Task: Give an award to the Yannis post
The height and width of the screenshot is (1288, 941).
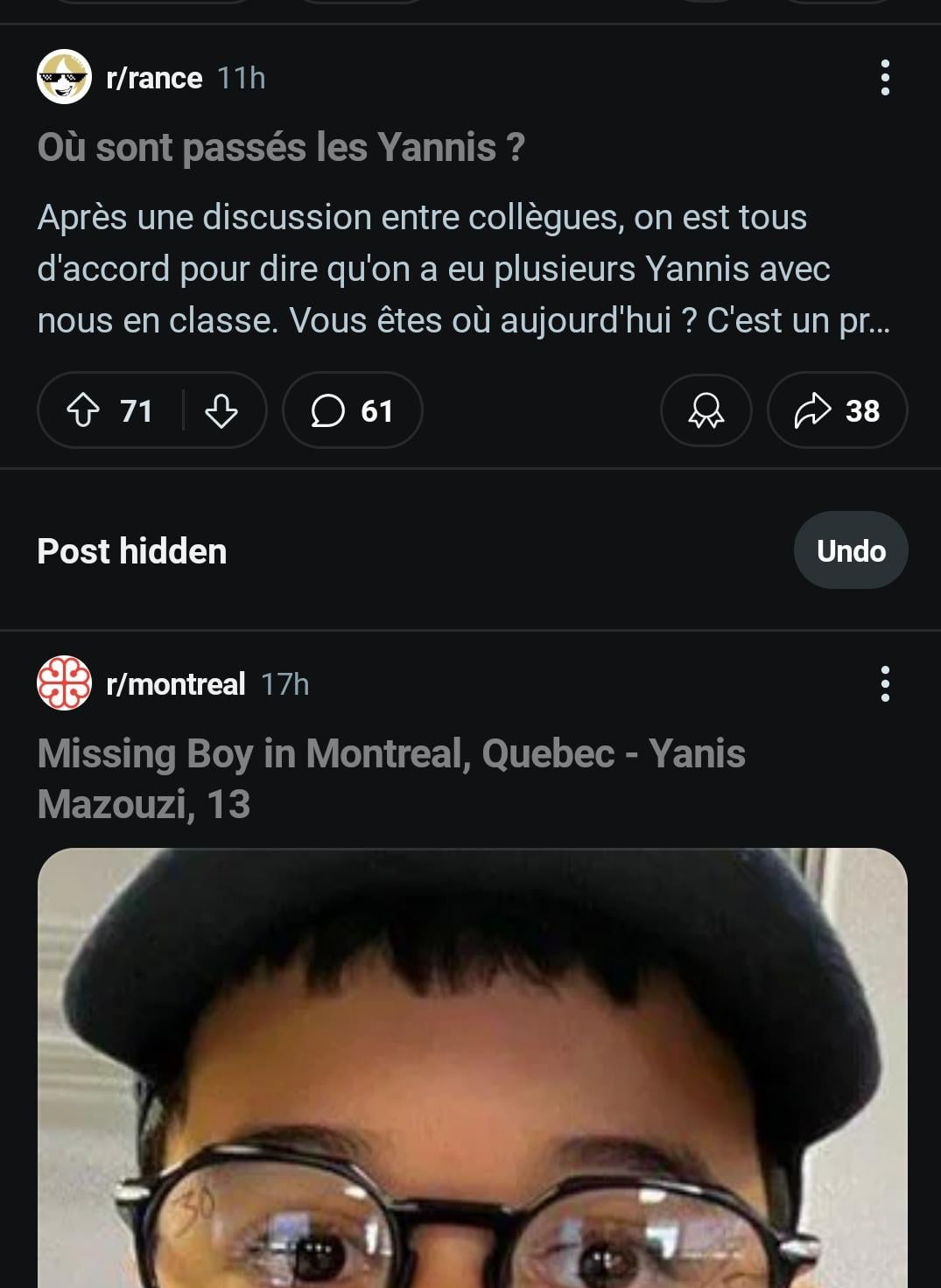Action: [x=706, y=410]
